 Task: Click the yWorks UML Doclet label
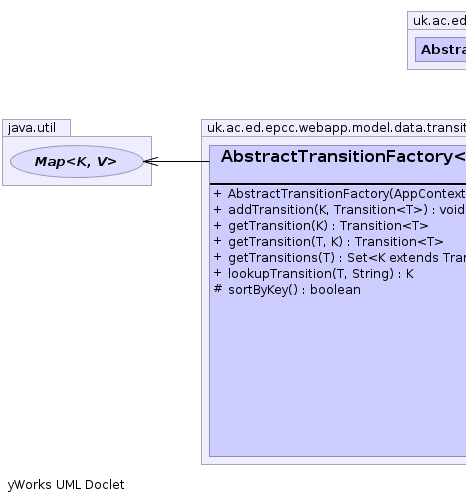pyautogui.click(x=66, y=485)
